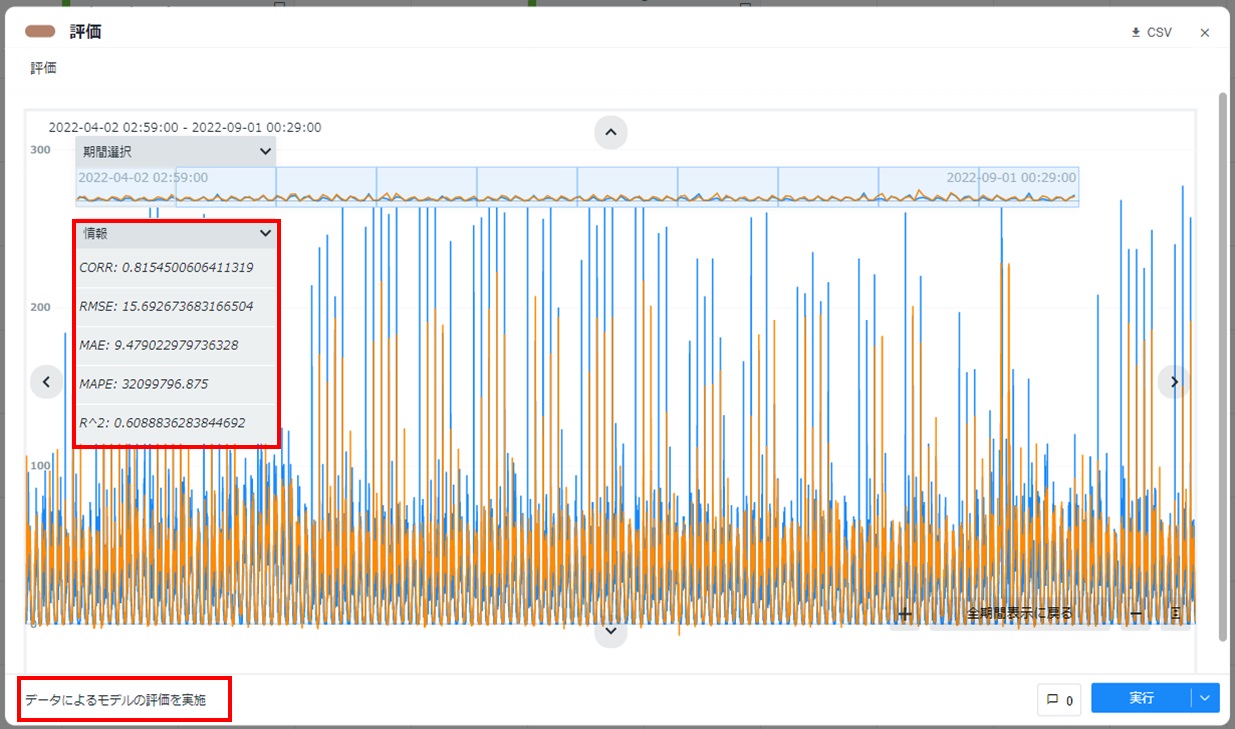This screenshot has width=1235, height=729.
Task: Click 全期間表示に戻る to reset view
Action: click(x=1019, y=614)
